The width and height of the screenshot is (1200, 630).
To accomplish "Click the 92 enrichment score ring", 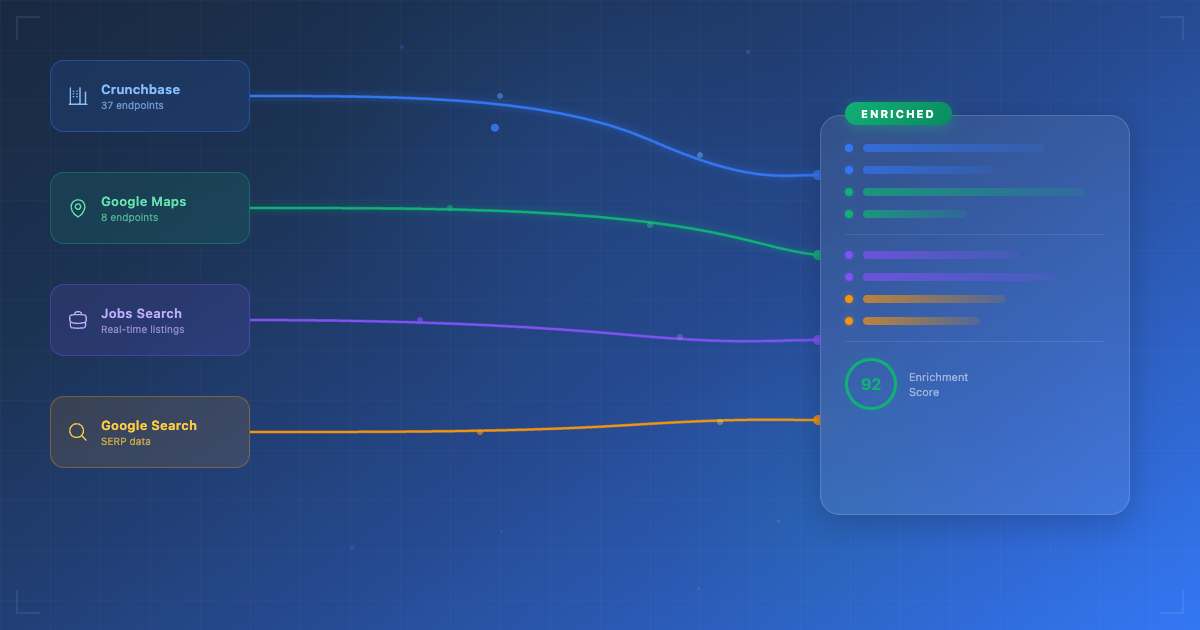I will (x=871, y=384).
